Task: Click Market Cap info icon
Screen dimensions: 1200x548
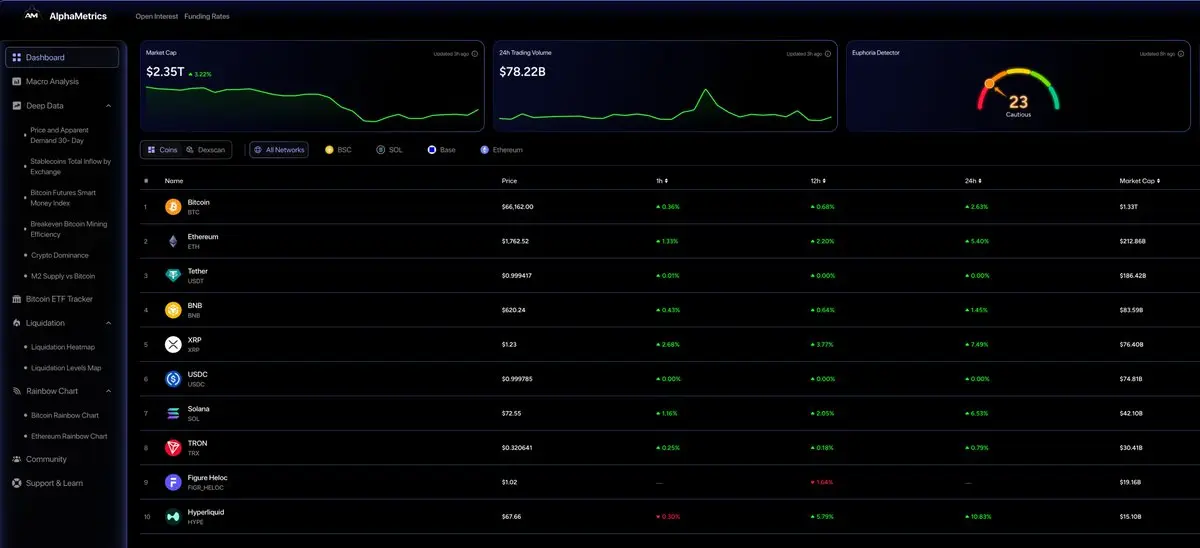Action: pyautogui.click(x=475, y=54)
